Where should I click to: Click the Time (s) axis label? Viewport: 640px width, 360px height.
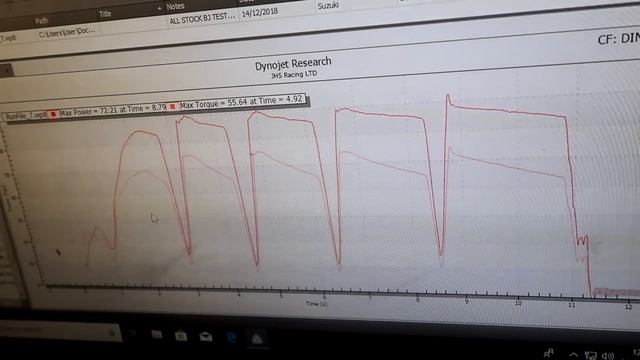316,304
